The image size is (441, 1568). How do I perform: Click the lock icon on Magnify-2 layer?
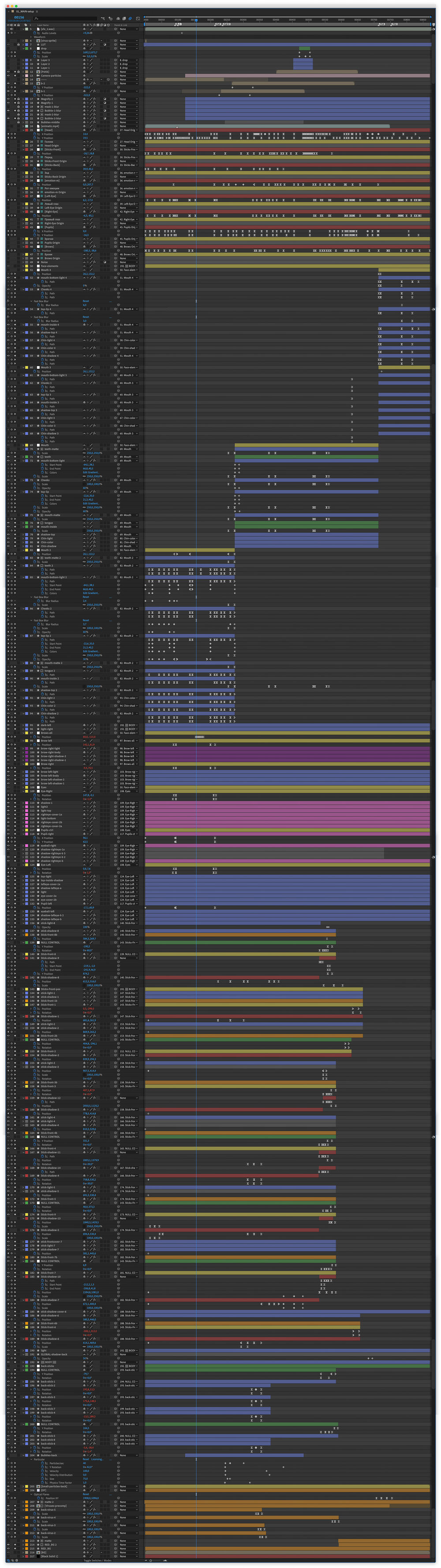point(18,99)
